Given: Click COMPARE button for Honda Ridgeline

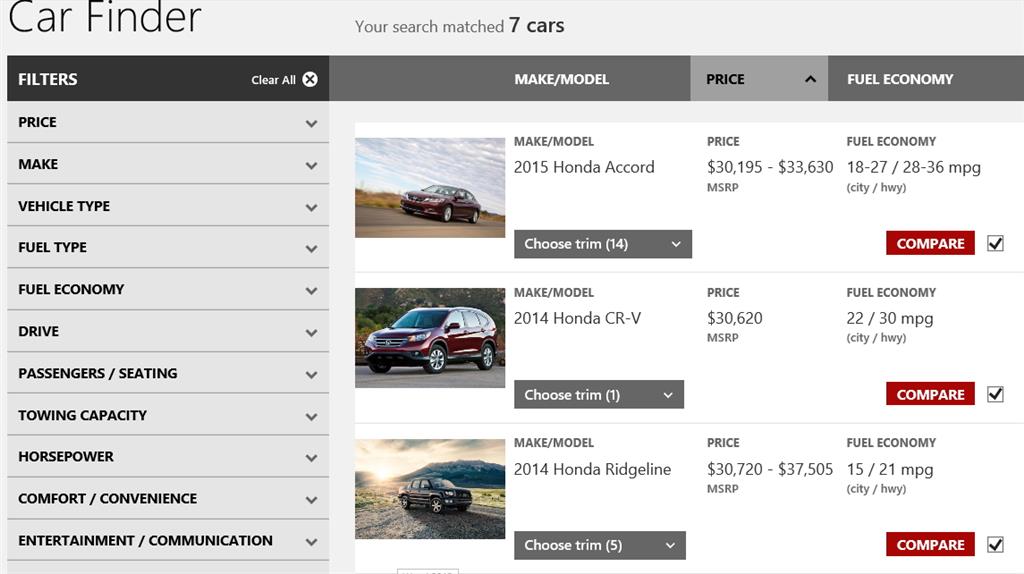Looking at the screenshot, I should coord(930,544).
